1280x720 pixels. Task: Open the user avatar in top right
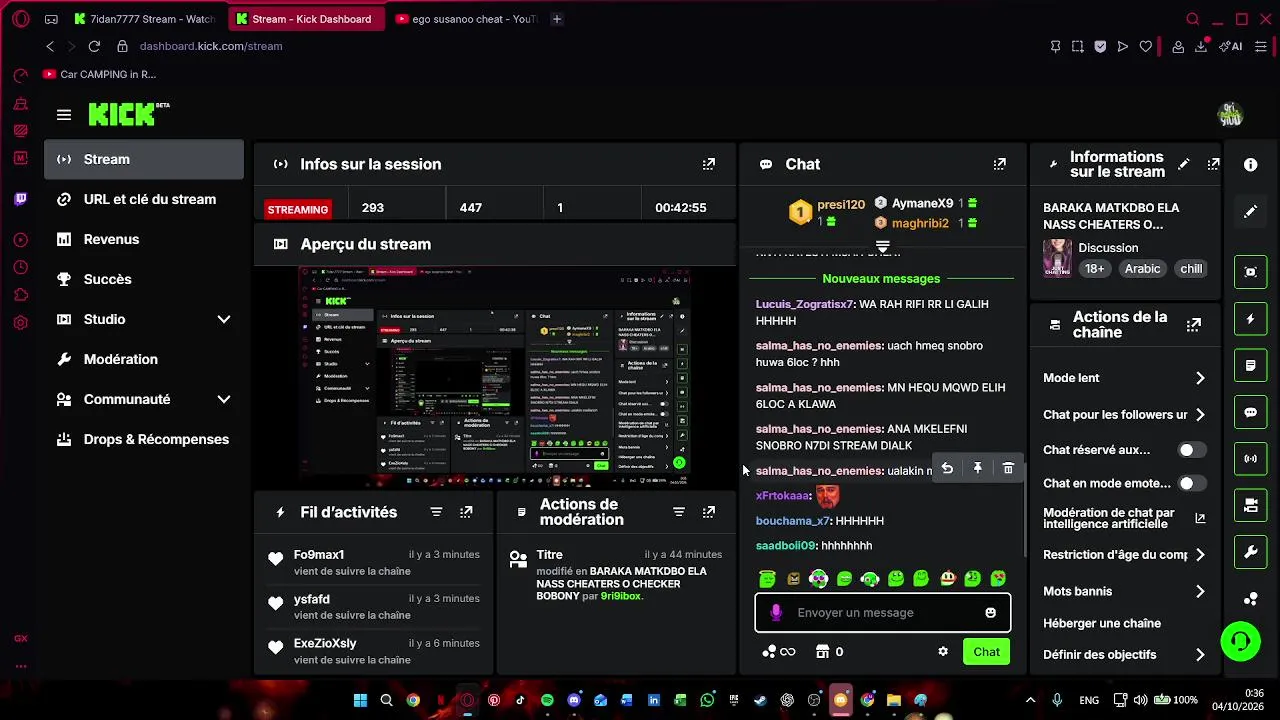coord(1230,115)
